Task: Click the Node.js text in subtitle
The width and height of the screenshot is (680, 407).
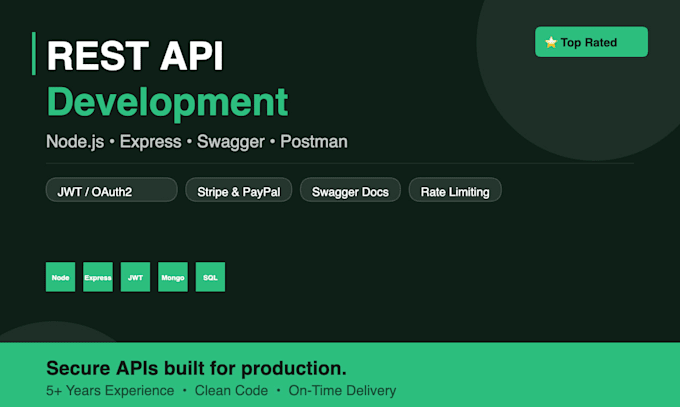Action: point(75,142)
